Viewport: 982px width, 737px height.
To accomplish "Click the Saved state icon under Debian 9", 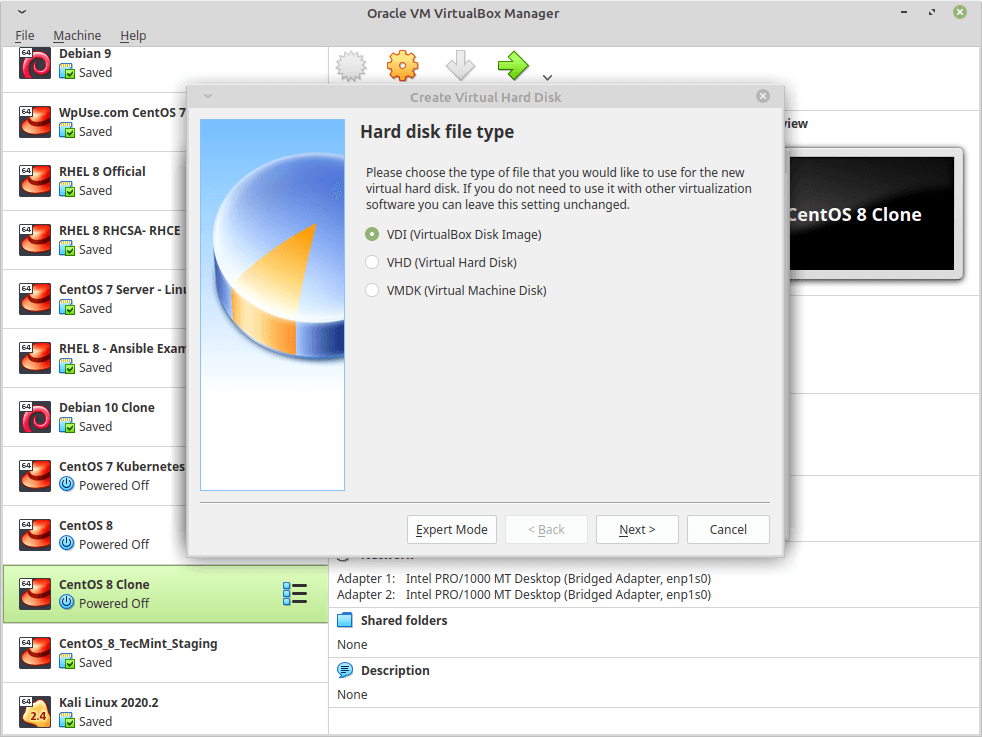I will (x=66, y=72).
